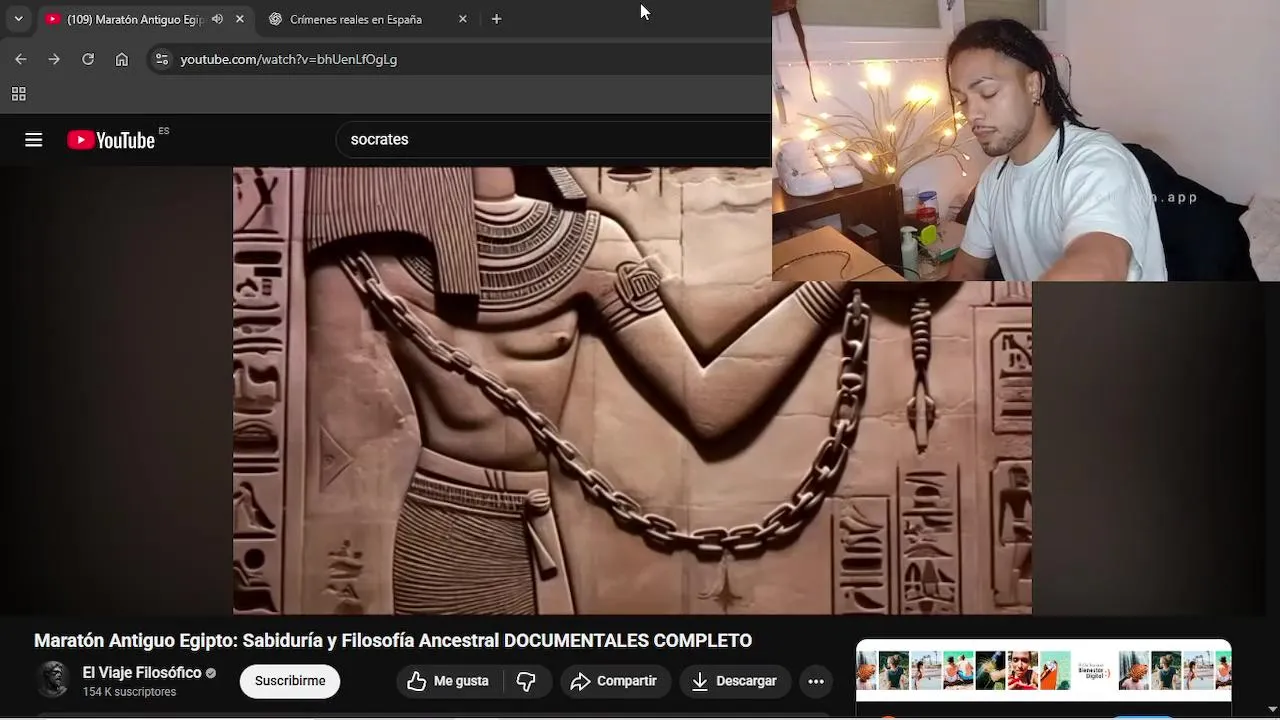View site information icon in address bar

tap(162, 59)
